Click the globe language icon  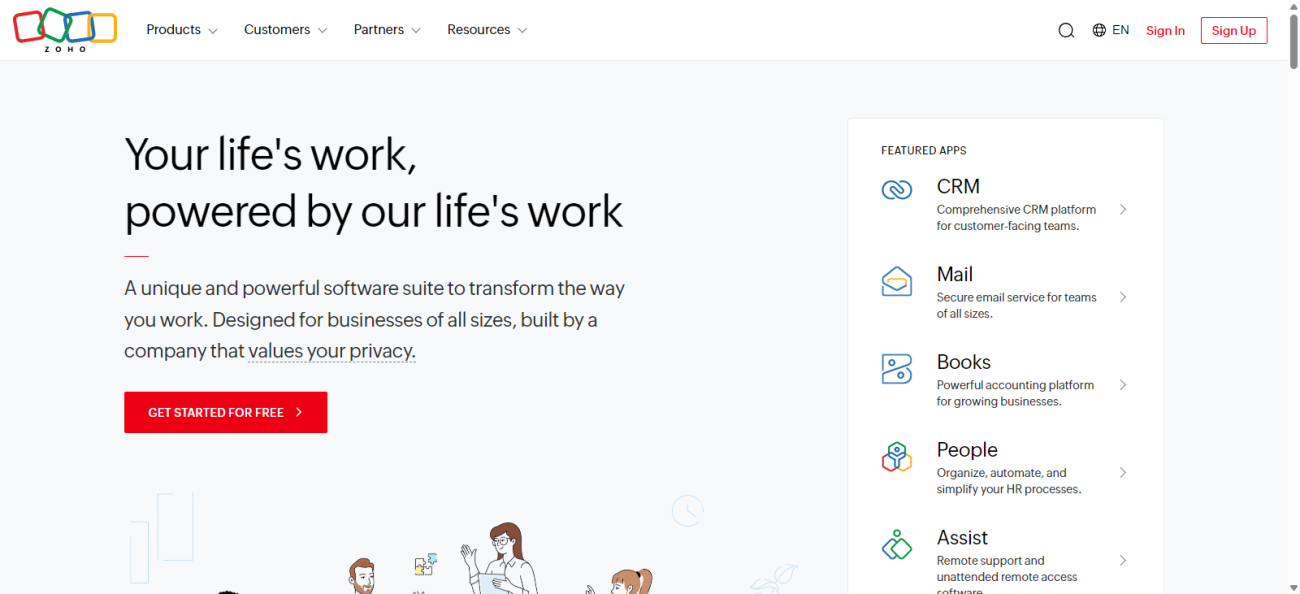pyautogui.click(x=1099, y=30)
